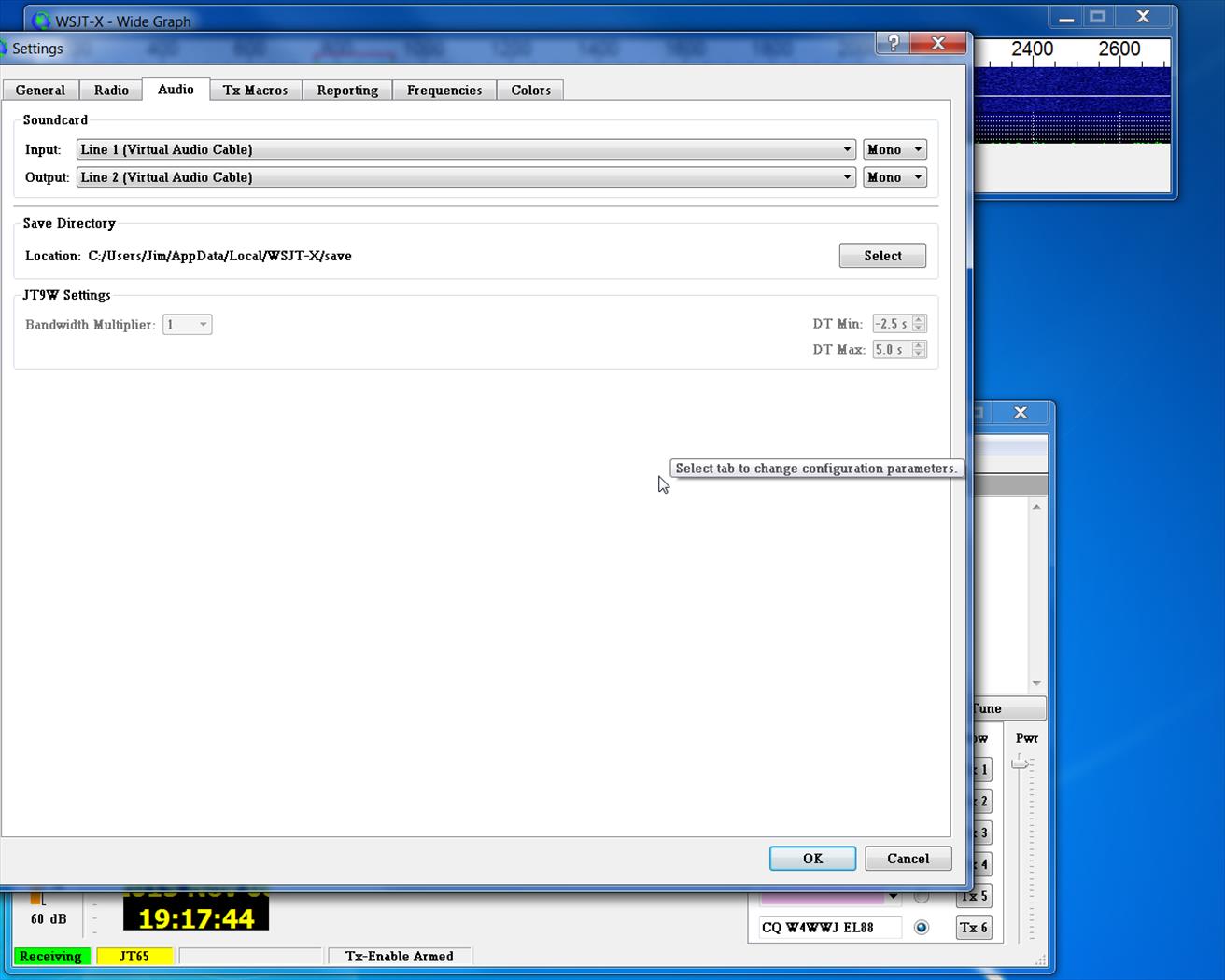Go to the Reporting tab
Screen dimensions: 1225x980
point(347,91)
